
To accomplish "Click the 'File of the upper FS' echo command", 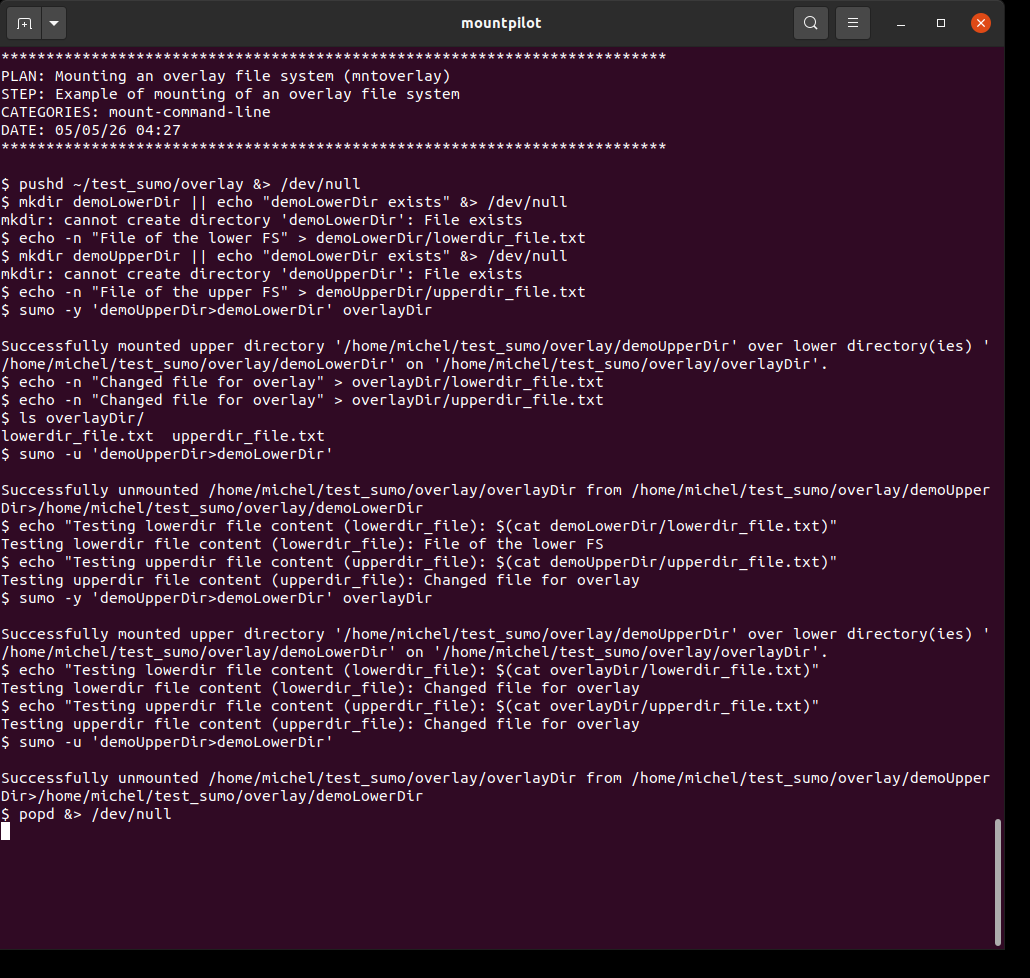I will 293,292.
